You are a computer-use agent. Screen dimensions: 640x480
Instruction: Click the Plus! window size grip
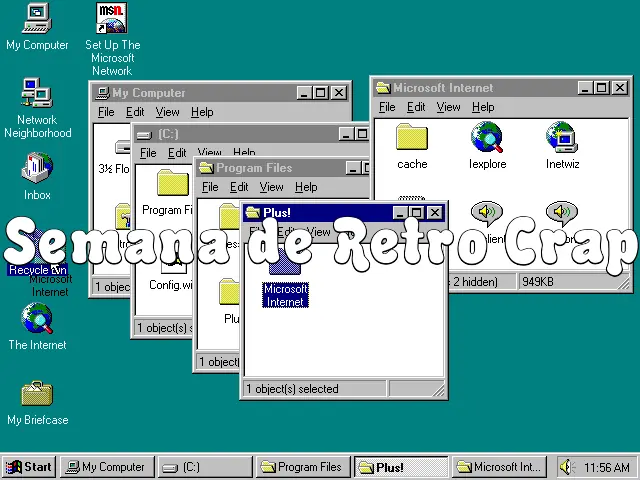point(438,390)
